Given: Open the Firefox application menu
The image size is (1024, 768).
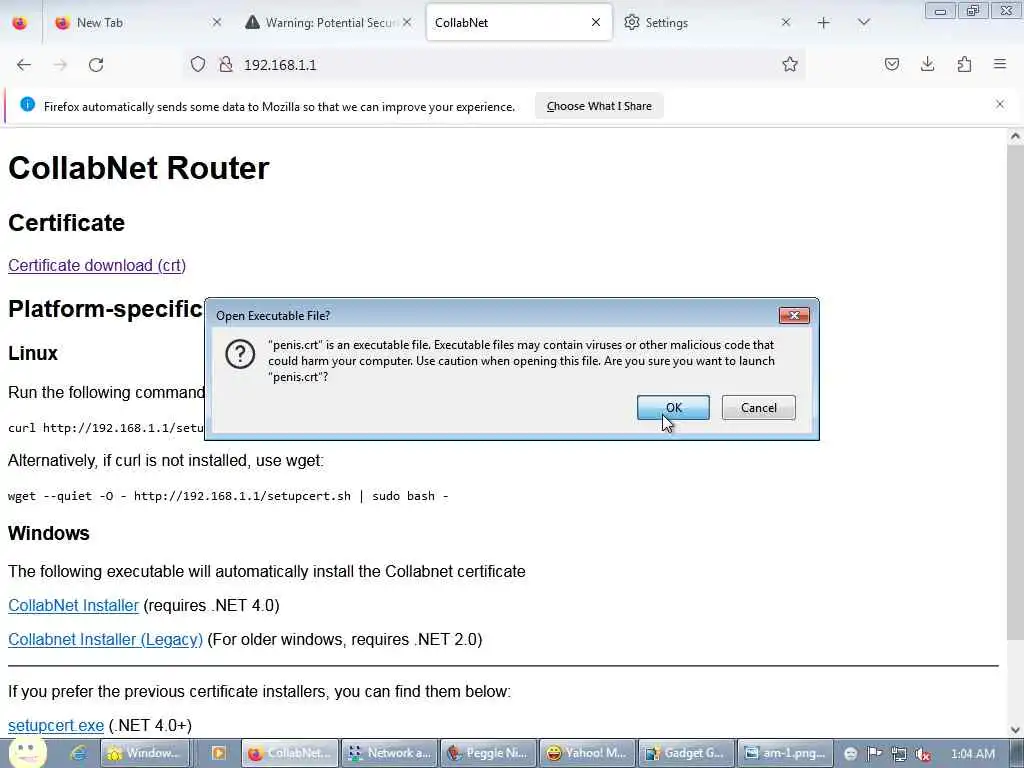Looking at the screenshot, I should coord(1000,64).
